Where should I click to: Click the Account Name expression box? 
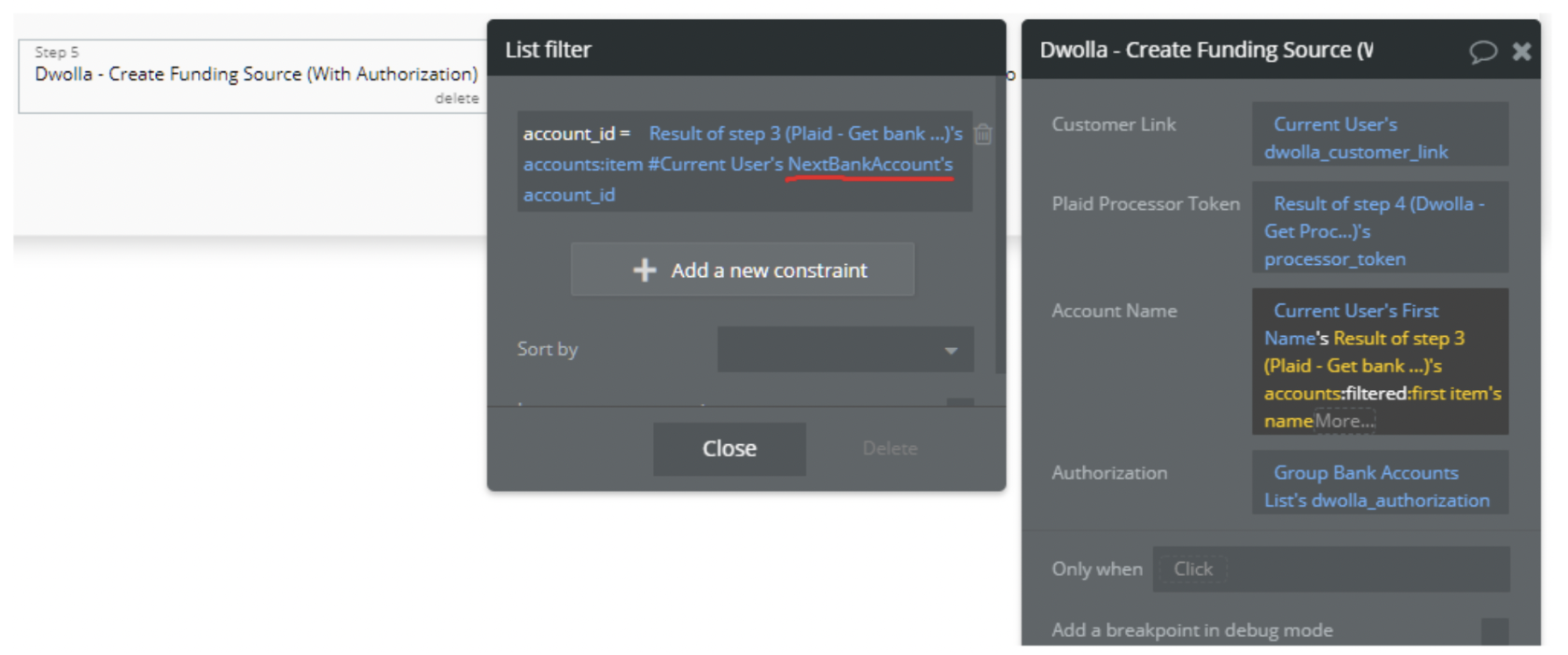pos(1379,360)
